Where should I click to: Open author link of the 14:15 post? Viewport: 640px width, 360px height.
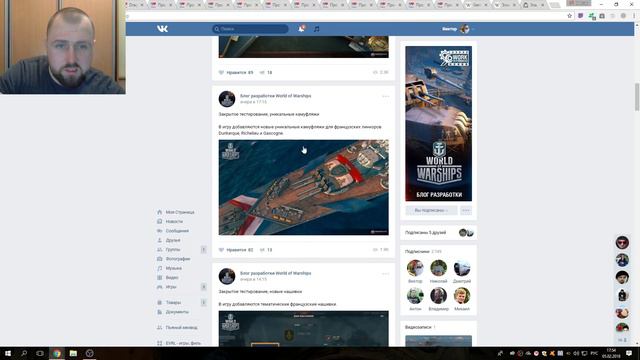click(276, 273)
